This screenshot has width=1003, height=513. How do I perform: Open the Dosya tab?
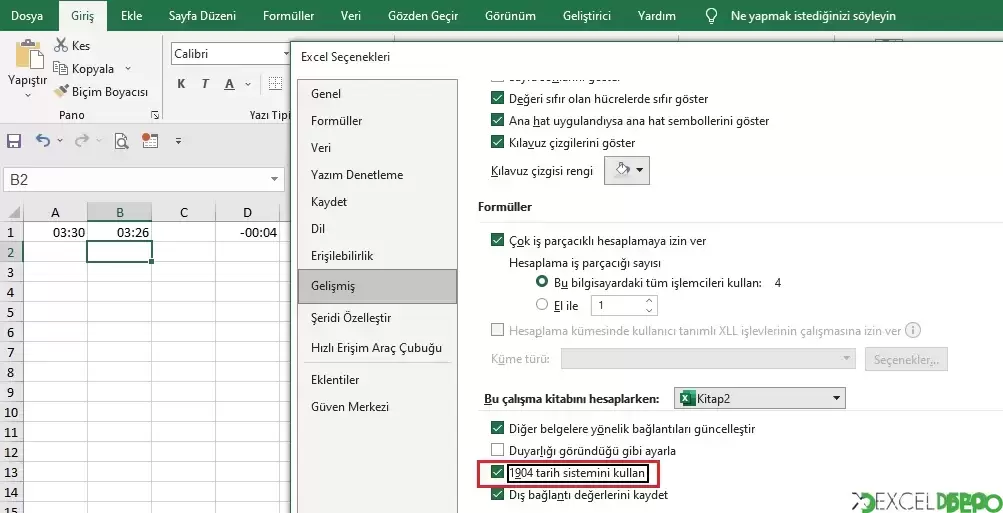click(x=27, y=16)
